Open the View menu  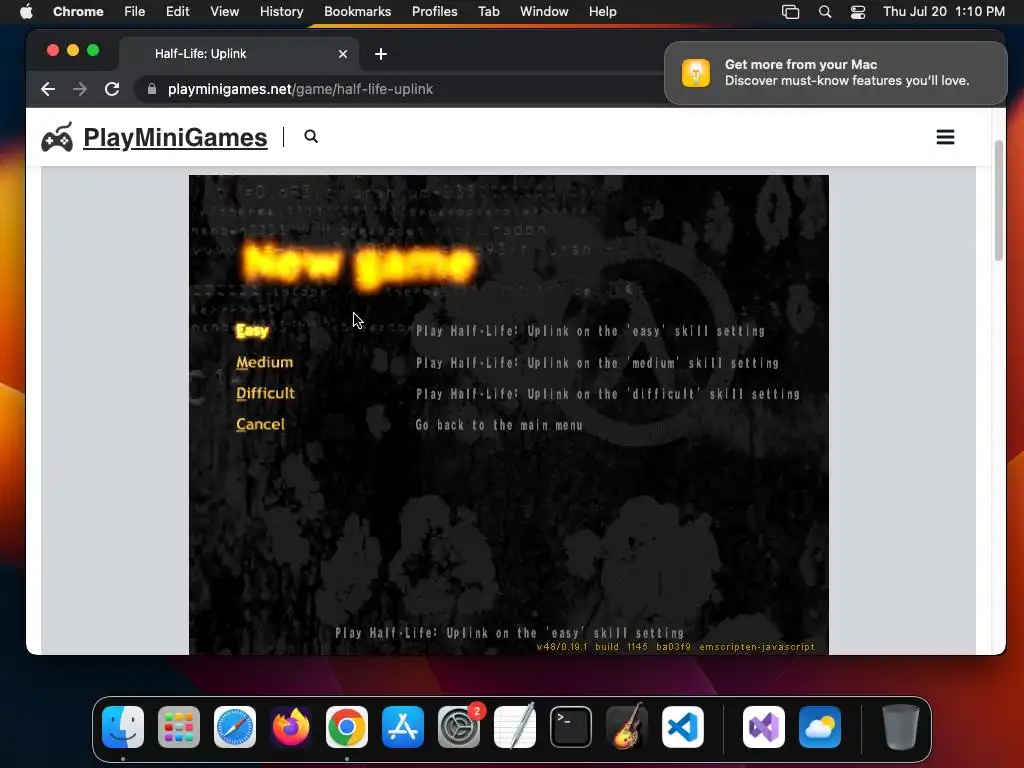coord(225,12)
